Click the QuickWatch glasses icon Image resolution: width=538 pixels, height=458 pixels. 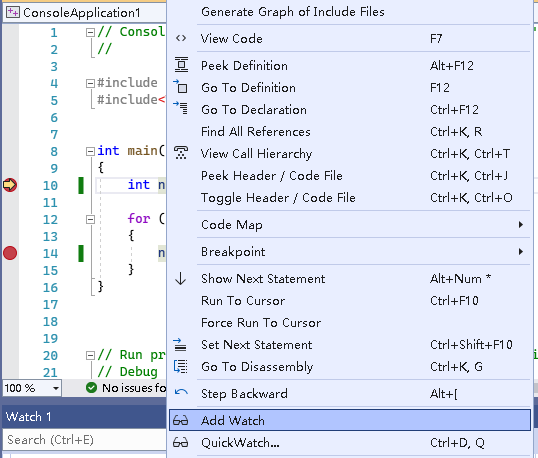point(180,443)
